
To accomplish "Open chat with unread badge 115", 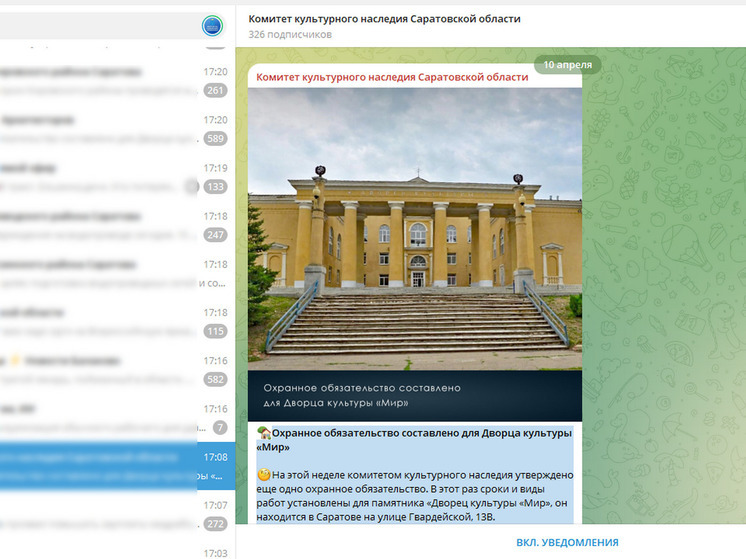I will [x=118, y=322].
